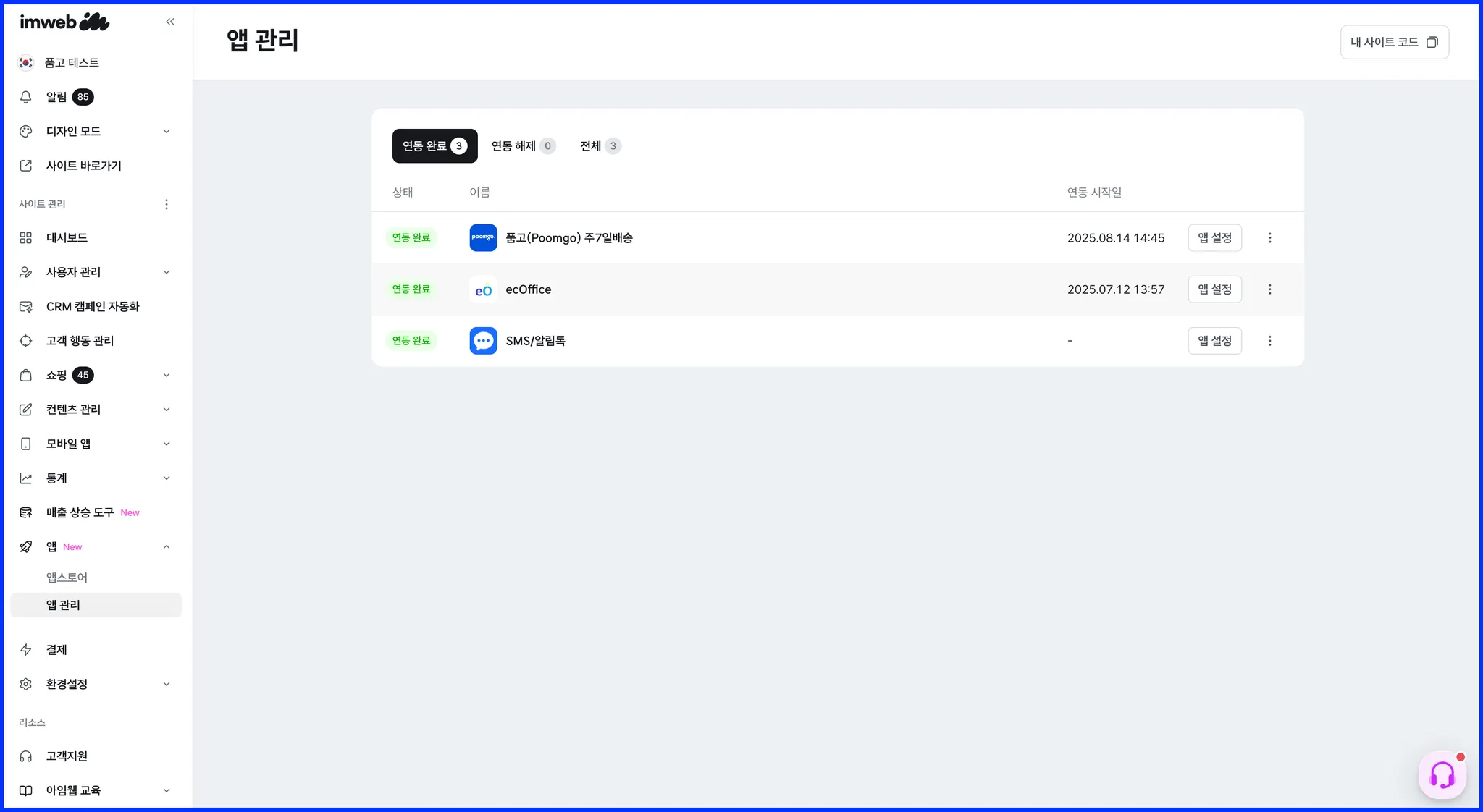The width and height of the screenshot is (1483, 812).
Task: Open more options for Poomgo row
Action: coord(1269,238)
